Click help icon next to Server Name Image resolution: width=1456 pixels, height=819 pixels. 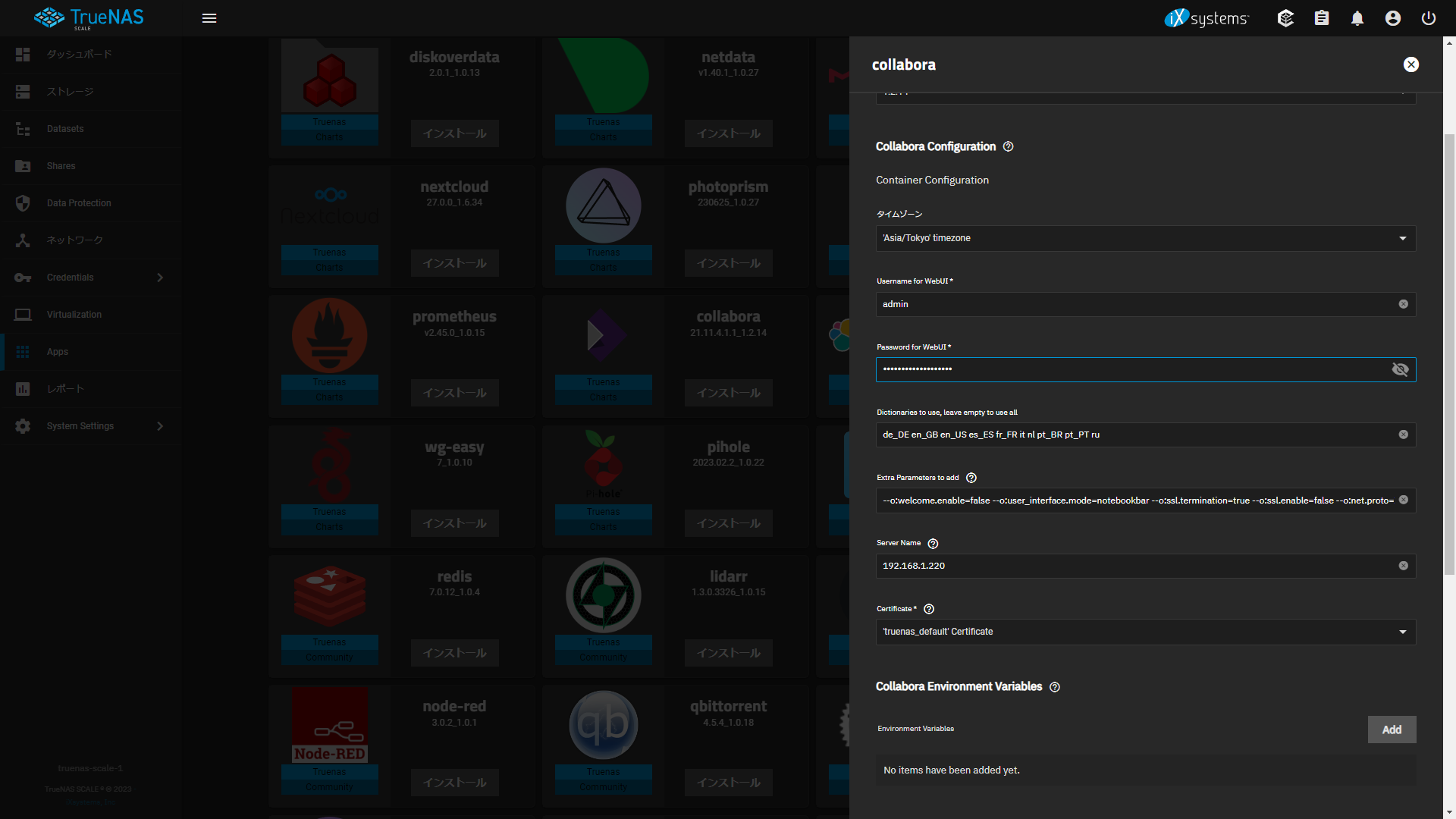pyautogui.click(x=934, y=544)
